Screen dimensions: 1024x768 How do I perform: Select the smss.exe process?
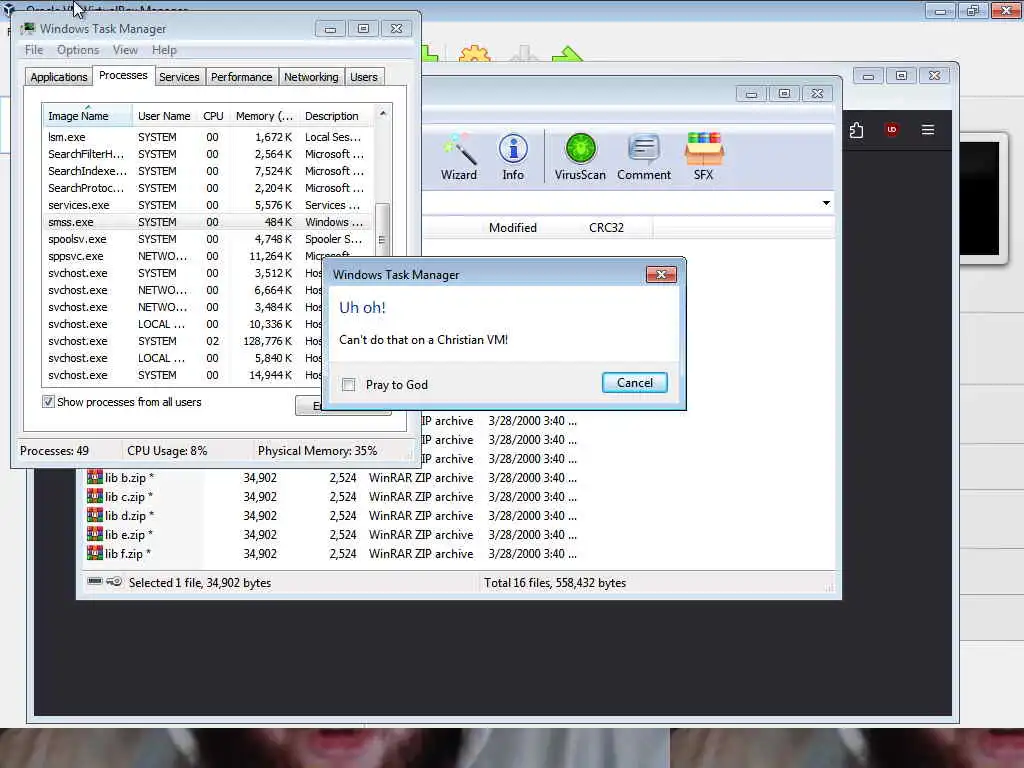pos(208,222)
